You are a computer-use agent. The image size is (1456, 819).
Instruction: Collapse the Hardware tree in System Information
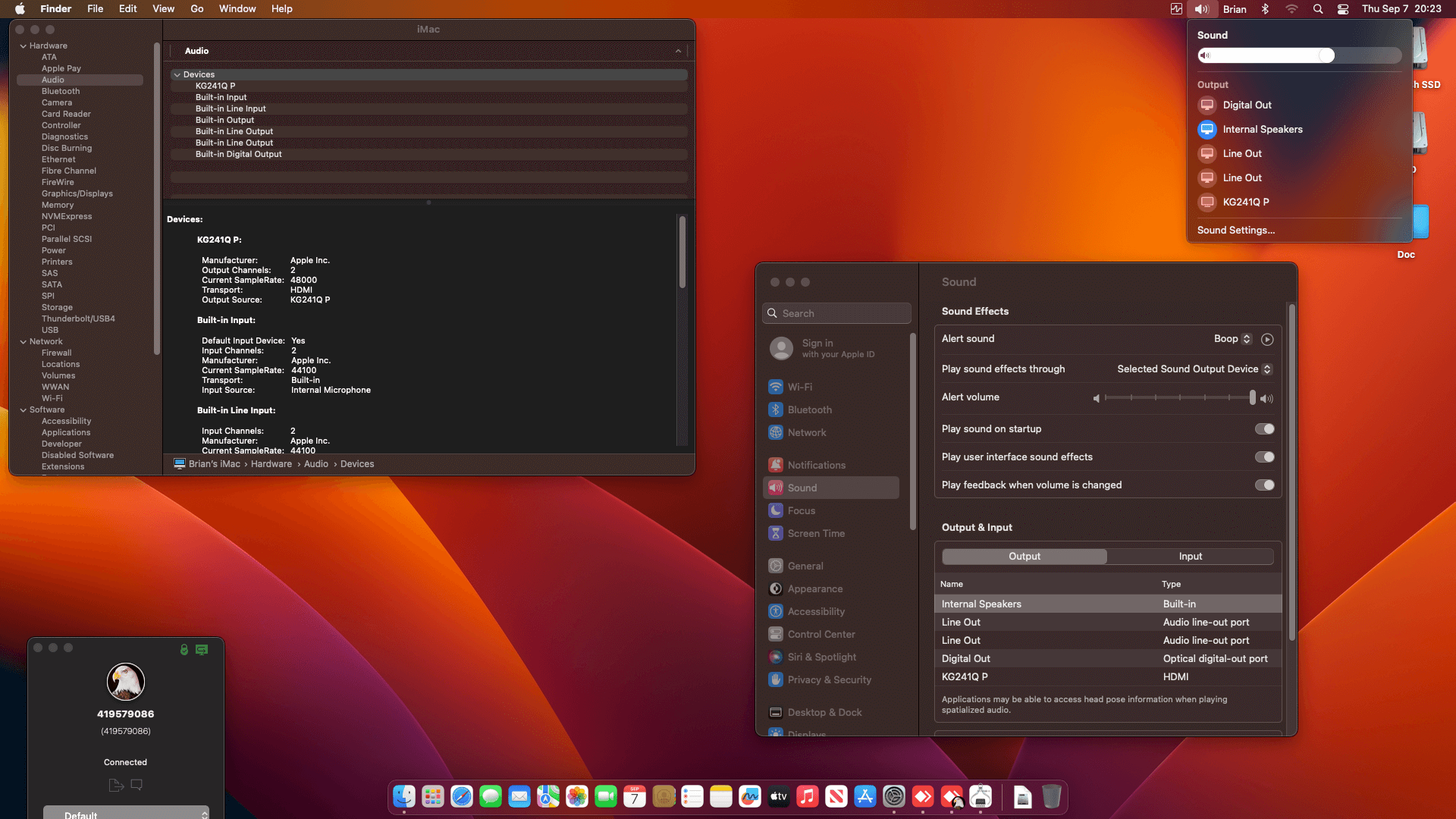(x=24, y=46)
